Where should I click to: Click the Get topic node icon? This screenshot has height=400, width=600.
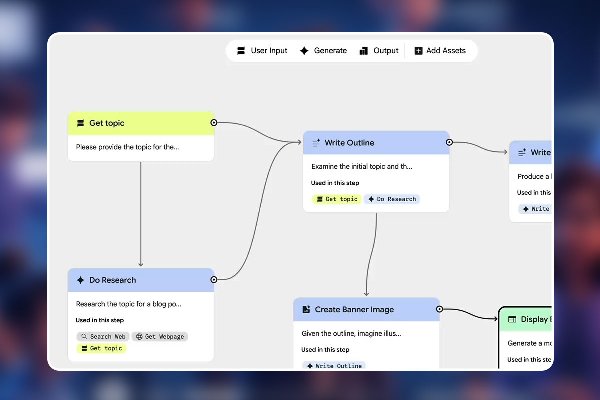point(80,123)
